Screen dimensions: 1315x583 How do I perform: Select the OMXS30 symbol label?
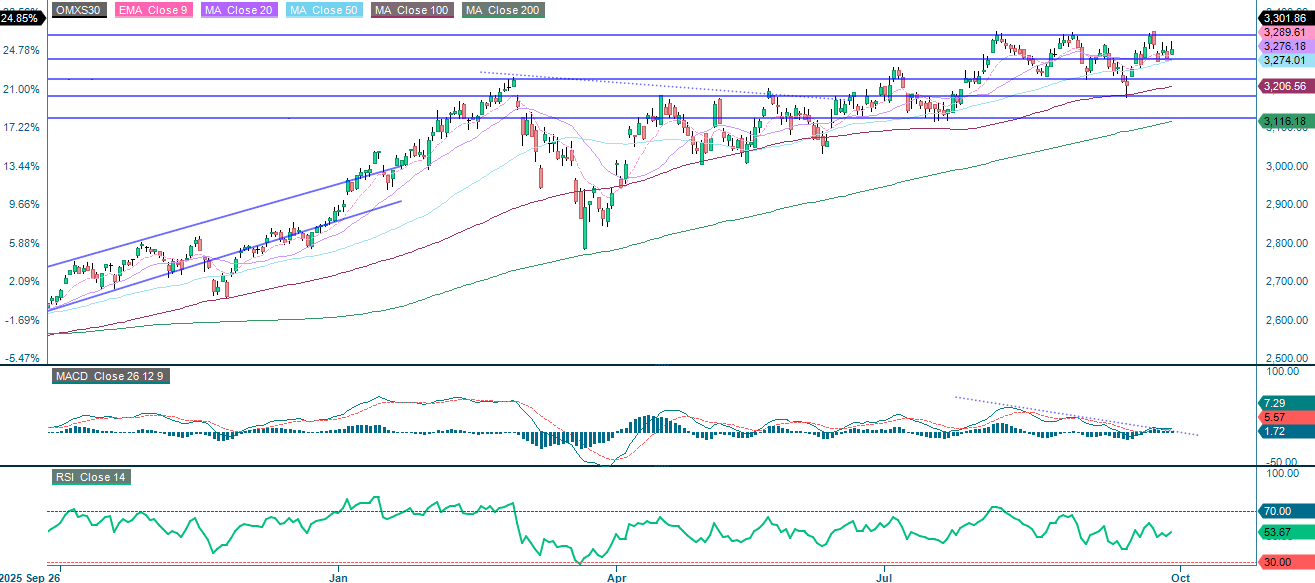tap(78, 9)
